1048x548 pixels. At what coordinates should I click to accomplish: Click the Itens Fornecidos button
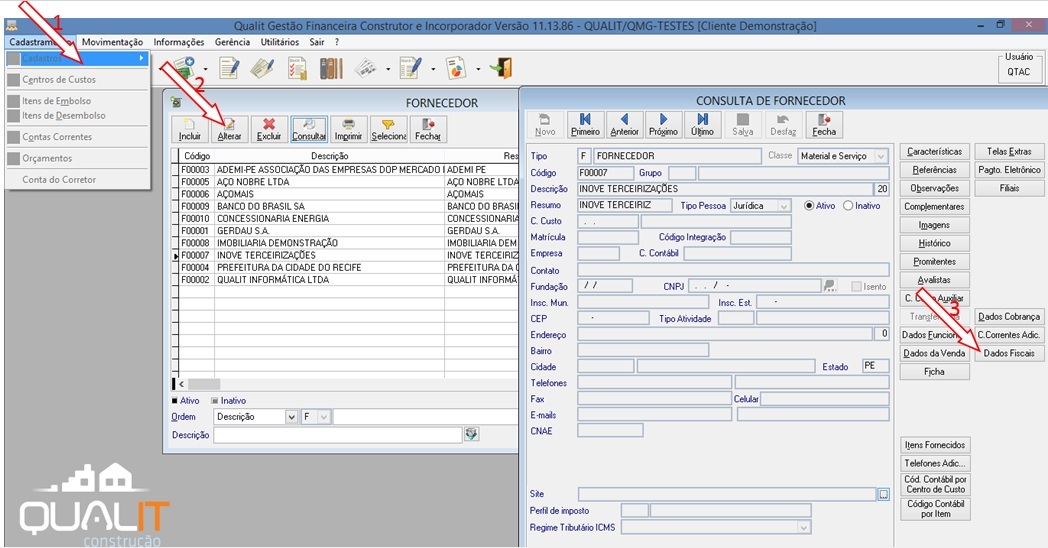pos(934,445)
